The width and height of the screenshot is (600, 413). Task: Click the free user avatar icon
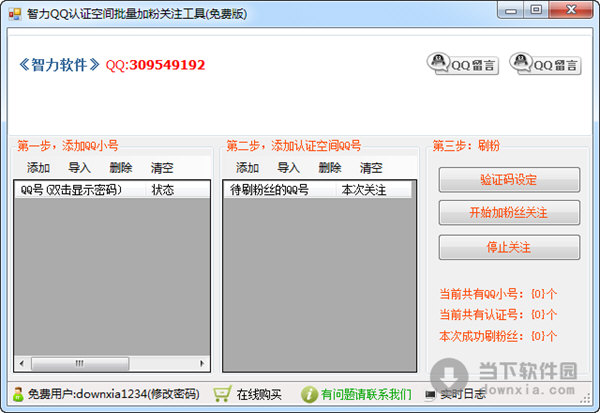pos(18,394)
